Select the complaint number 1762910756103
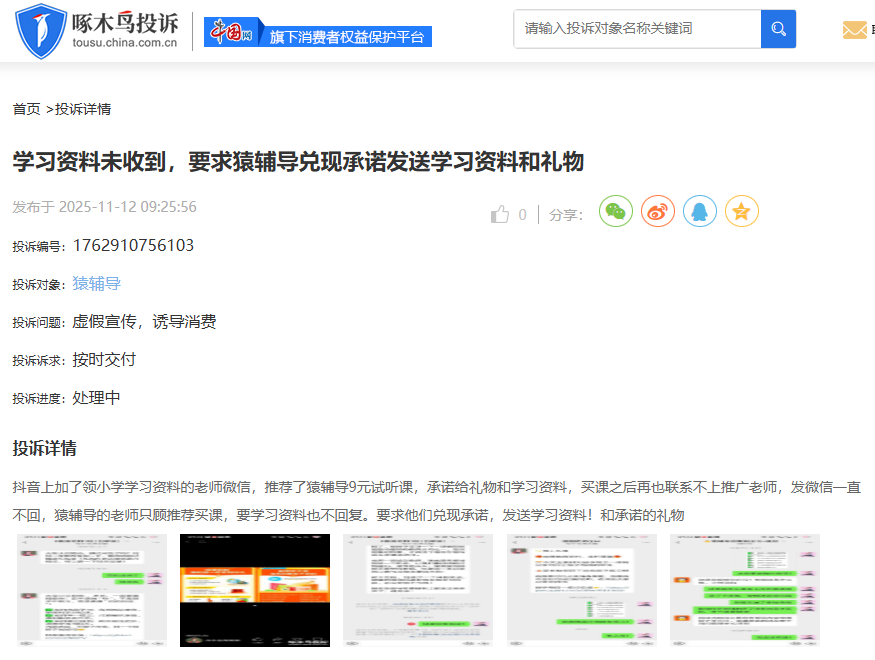Viewport: 875px width, 660px height. click(133, 245)
